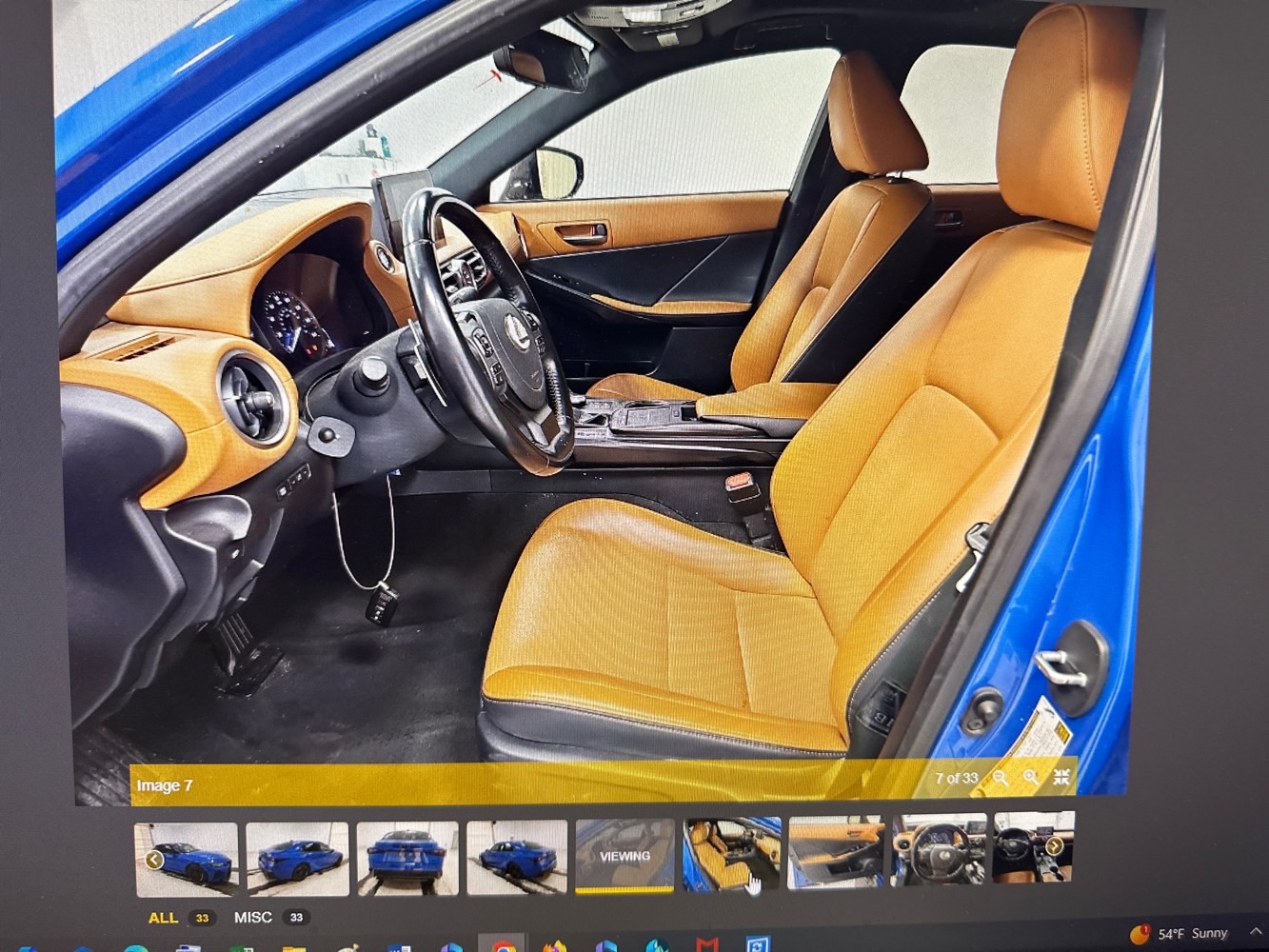Open third thumbnail showing car rear
Viewport: 1269px width, 952px height.
point(407,859)
